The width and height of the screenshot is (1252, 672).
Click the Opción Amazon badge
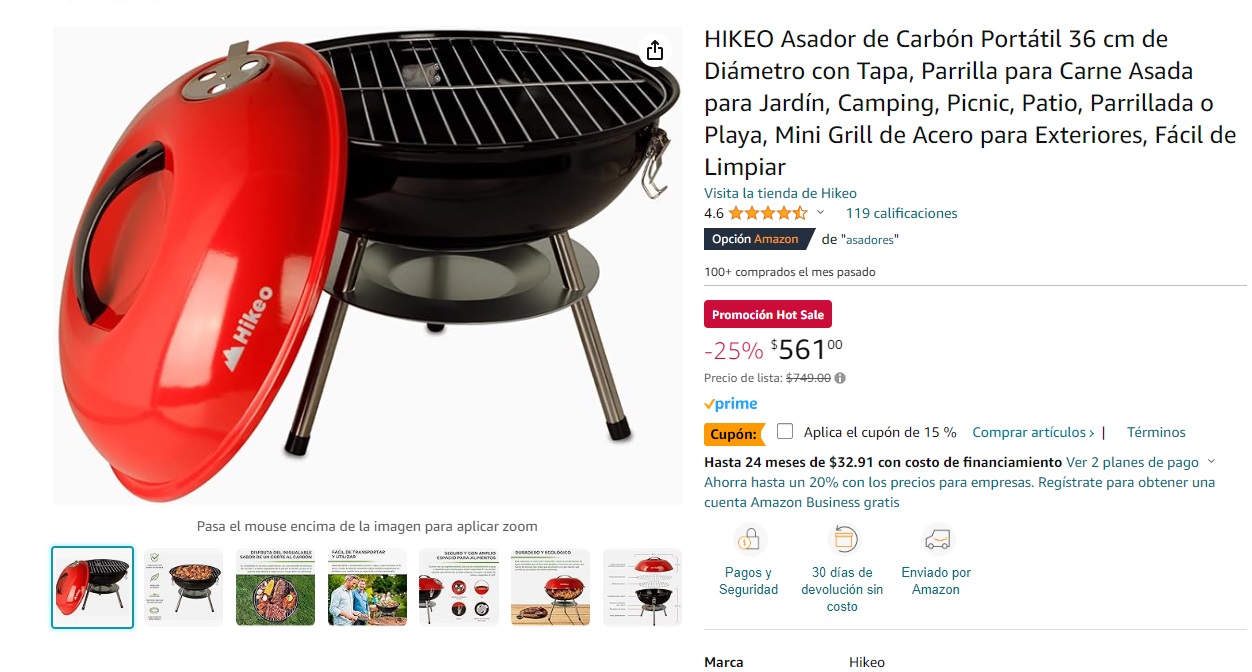(x=758, y=239)
